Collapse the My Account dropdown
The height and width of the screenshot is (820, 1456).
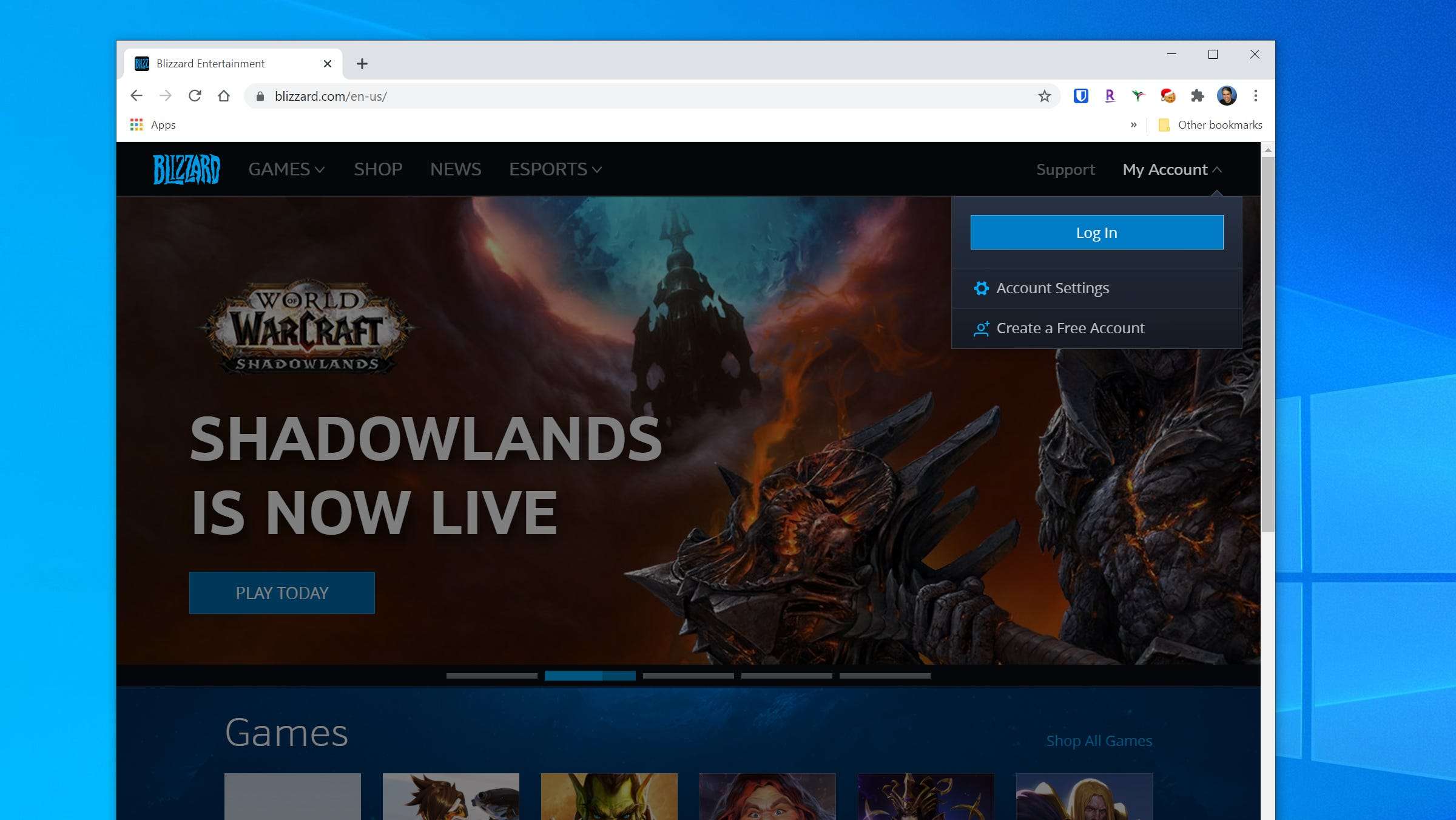pos(1172,169)
